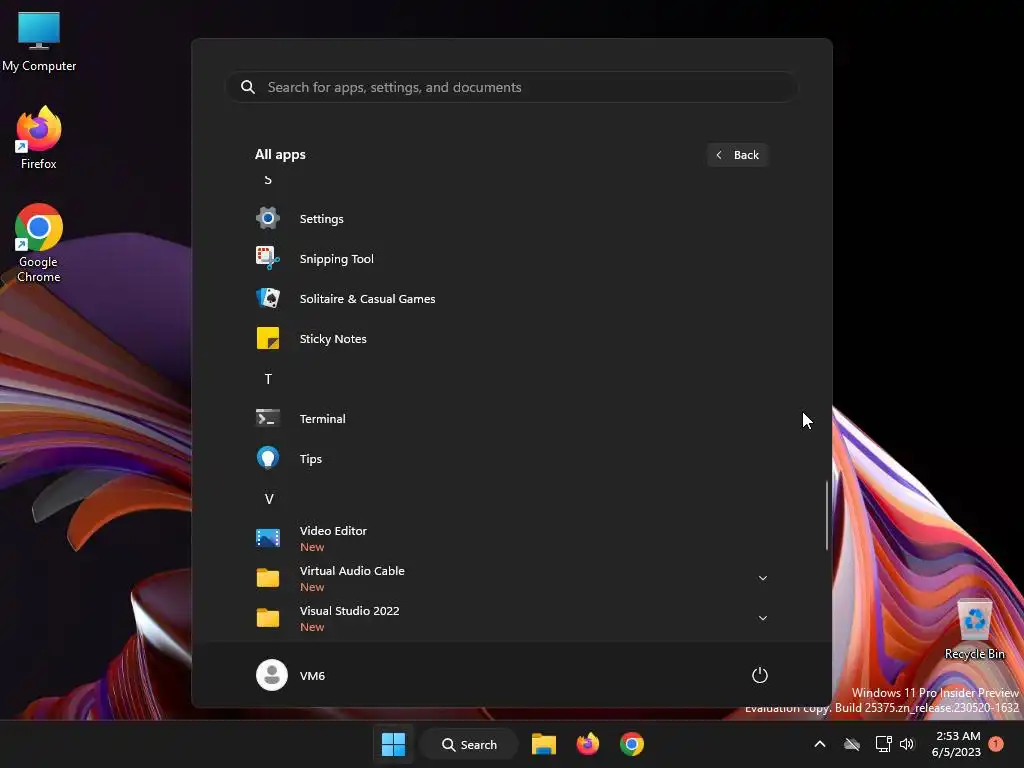This screenshot has width=1024, height=768.
Task: Click the cloud sync tray icon
Action: (x=852, y=744)
